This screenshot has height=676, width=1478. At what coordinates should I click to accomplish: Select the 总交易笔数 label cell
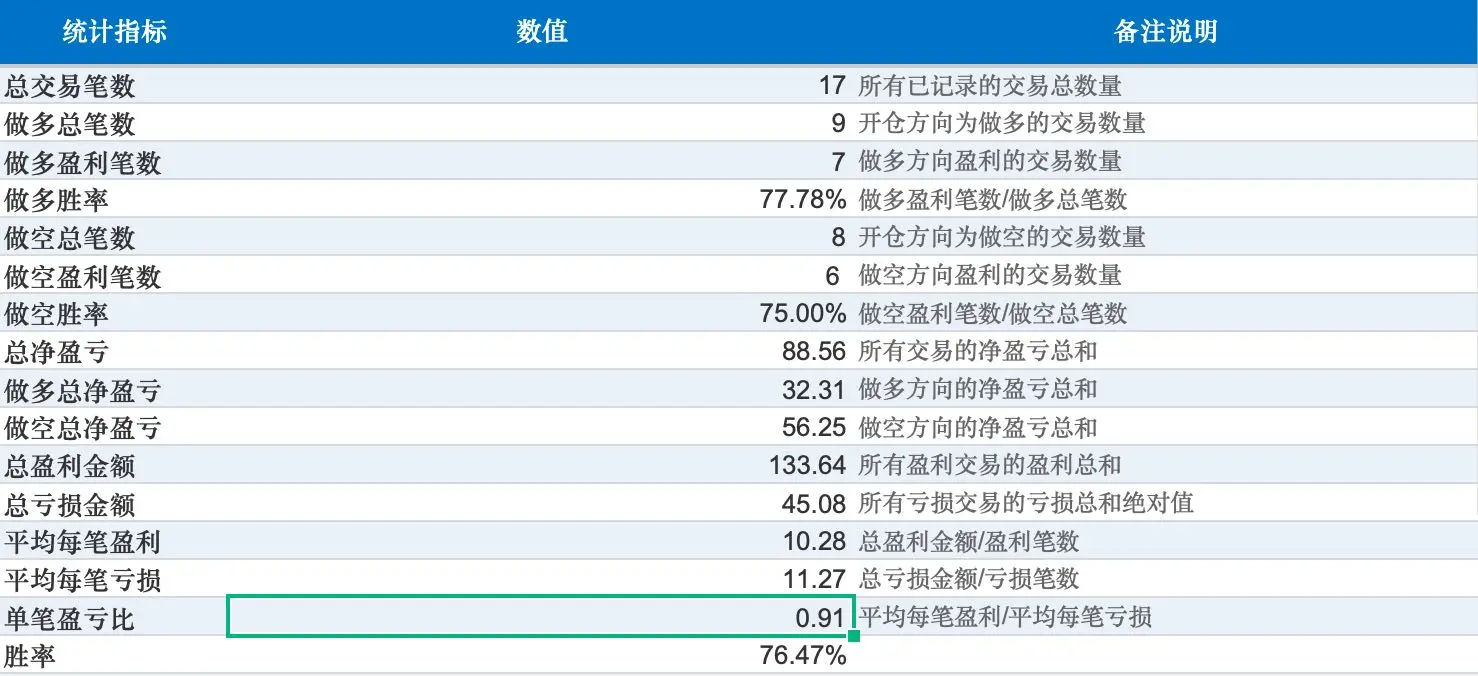coord(114,86)
